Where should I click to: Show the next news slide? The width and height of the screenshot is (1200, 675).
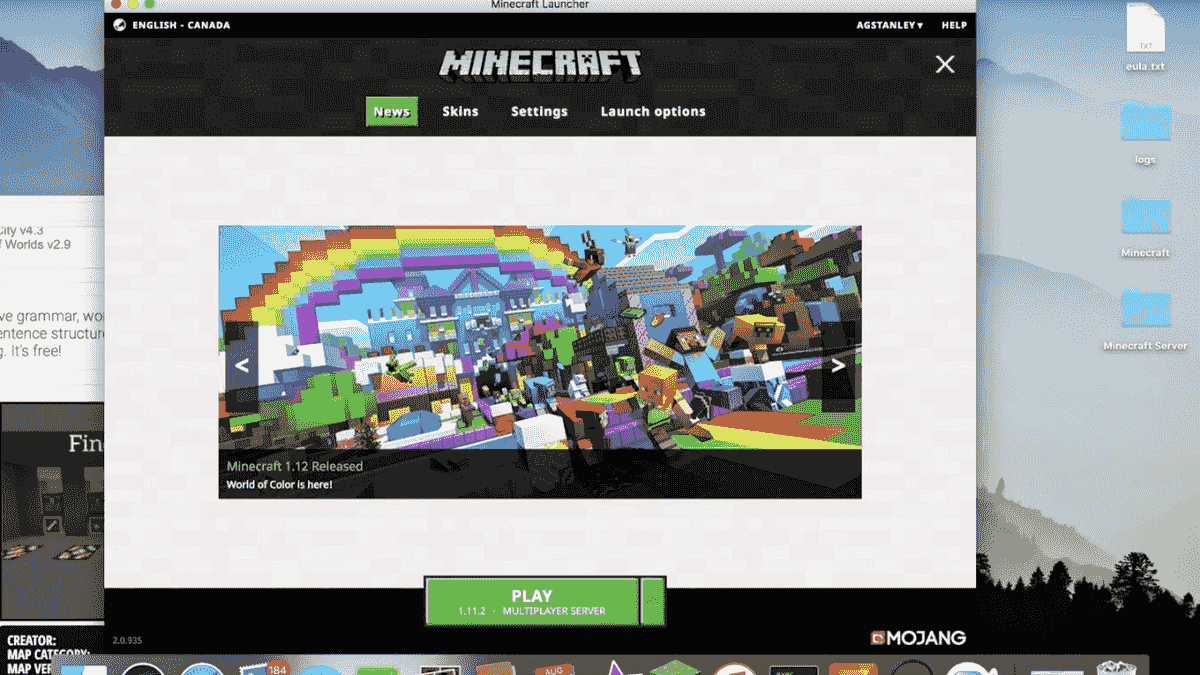pyautogui.click(x=838, y=365)
